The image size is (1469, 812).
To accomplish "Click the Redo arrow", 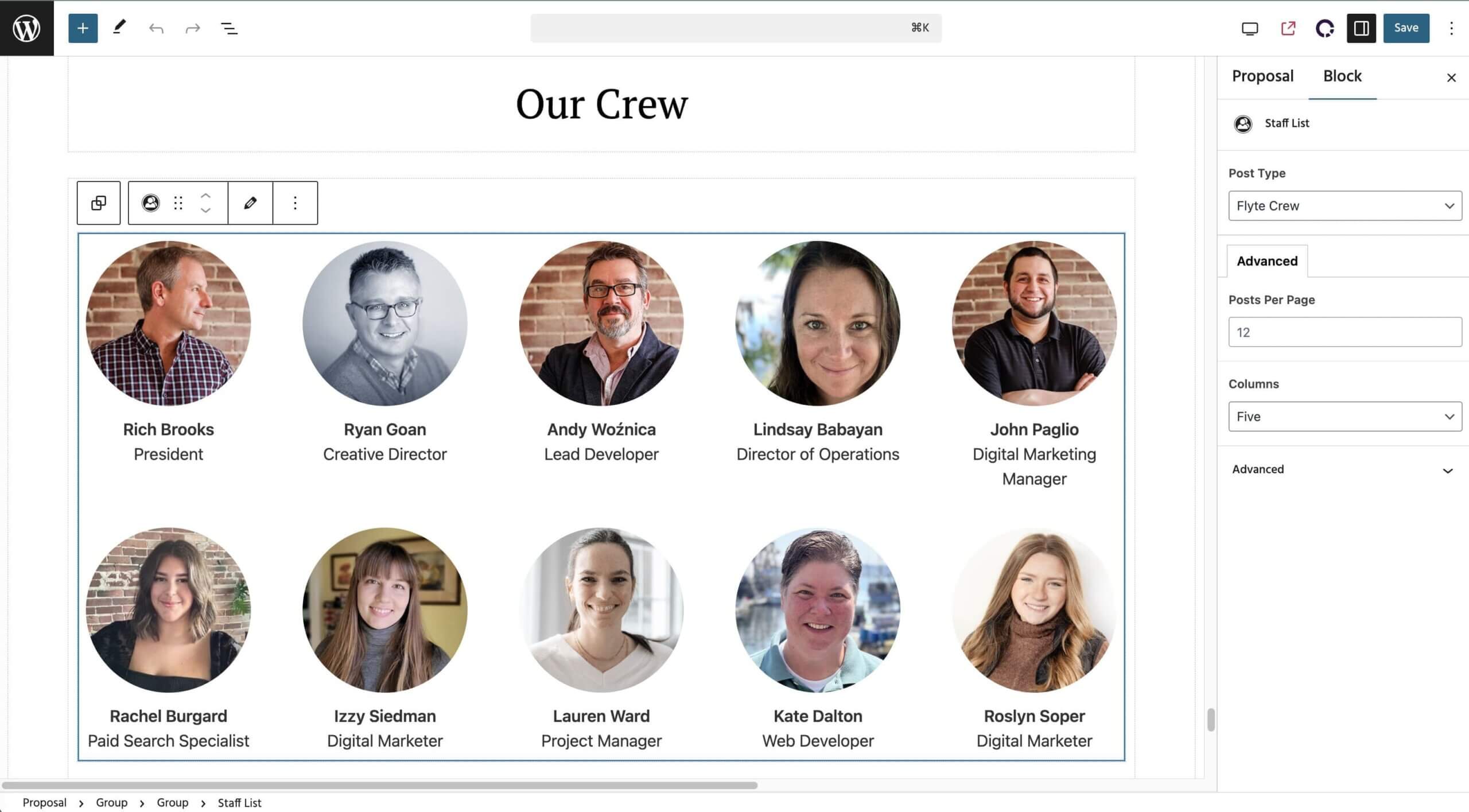I will click(193, 28).
